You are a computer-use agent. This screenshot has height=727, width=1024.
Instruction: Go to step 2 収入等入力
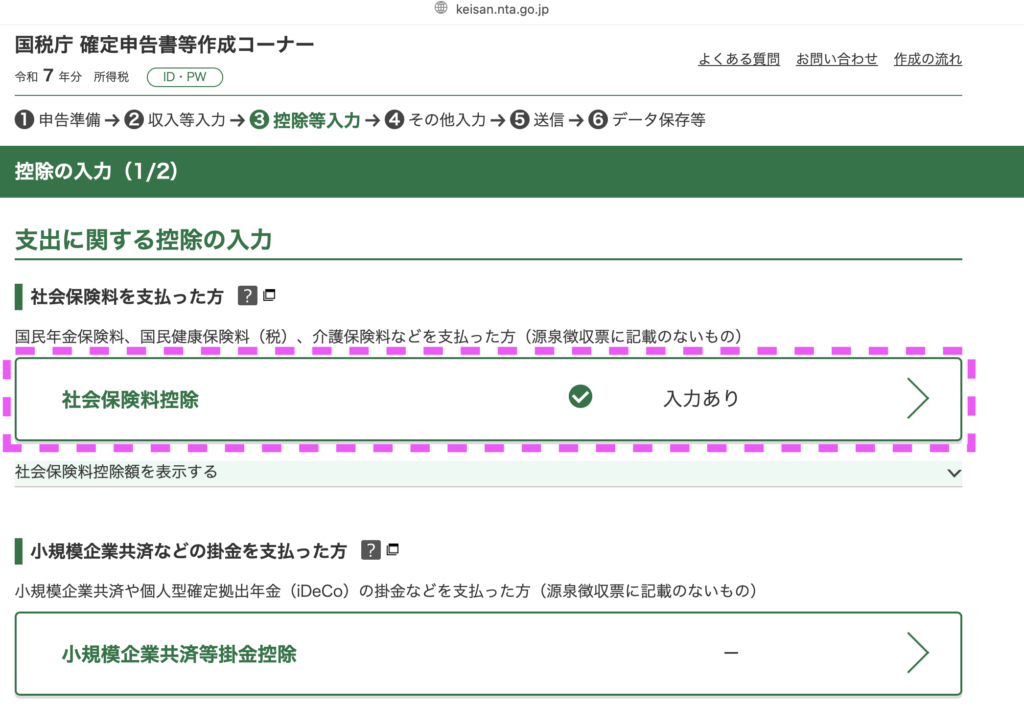(175, 120)
